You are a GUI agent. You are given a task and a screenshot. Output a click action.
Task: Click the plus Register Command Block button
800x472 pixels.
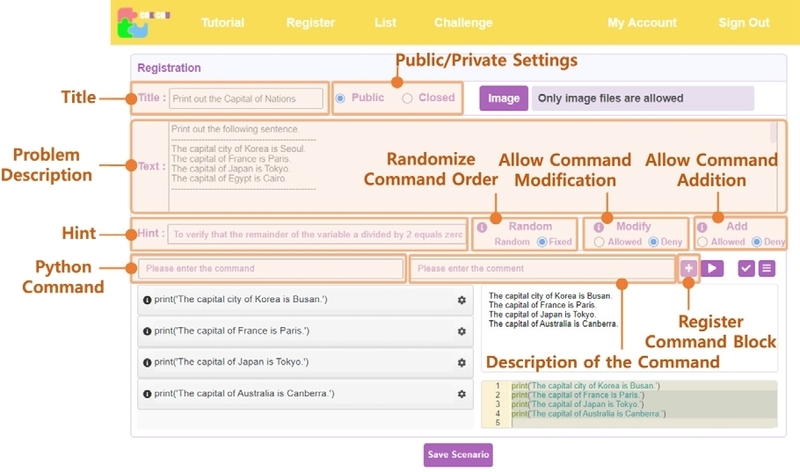[x=688, y=268]
